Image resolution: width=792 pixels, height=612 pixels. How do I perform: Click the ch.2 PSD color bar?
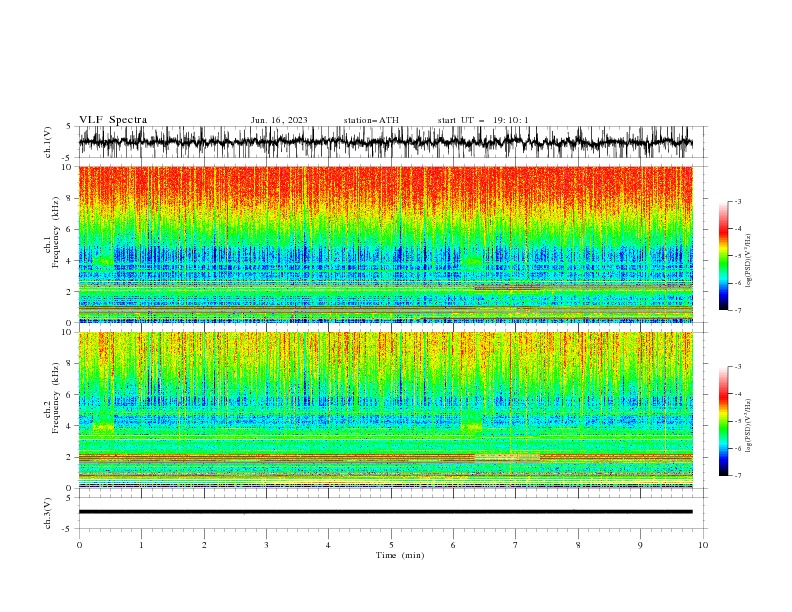tap(723, 421)
